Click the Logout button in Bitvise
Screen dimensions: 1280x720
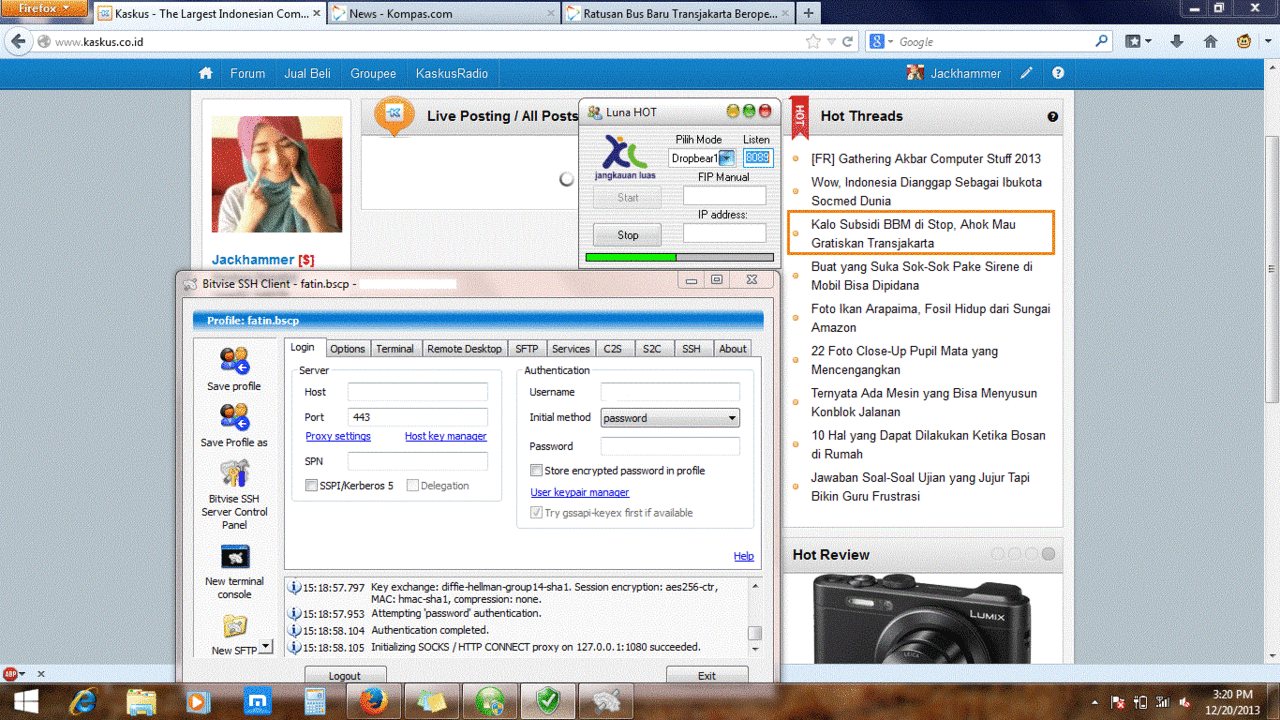[345, 675]
